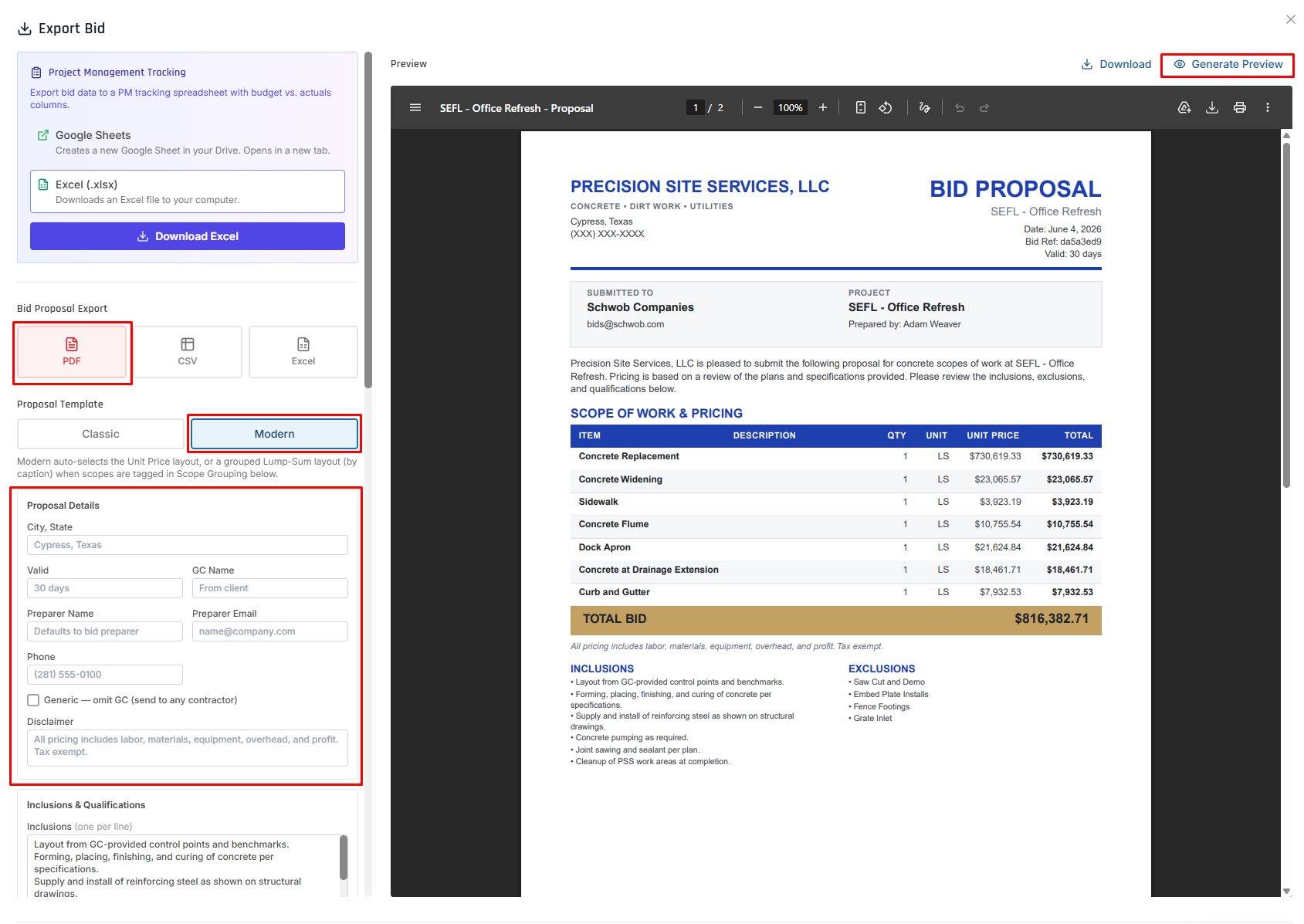Choose the Modern proposal template
This screenshot has height=924, width=1304.
click(275, 434)
